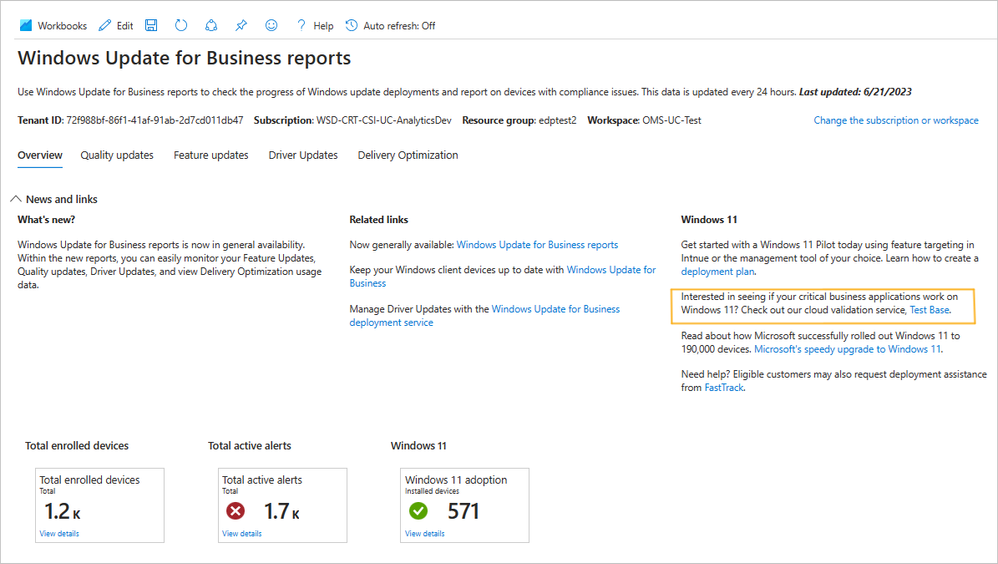Viewport: 998px width, 564px height.
Task: Open Workbooks gallery icon
Action: [26, 26]
